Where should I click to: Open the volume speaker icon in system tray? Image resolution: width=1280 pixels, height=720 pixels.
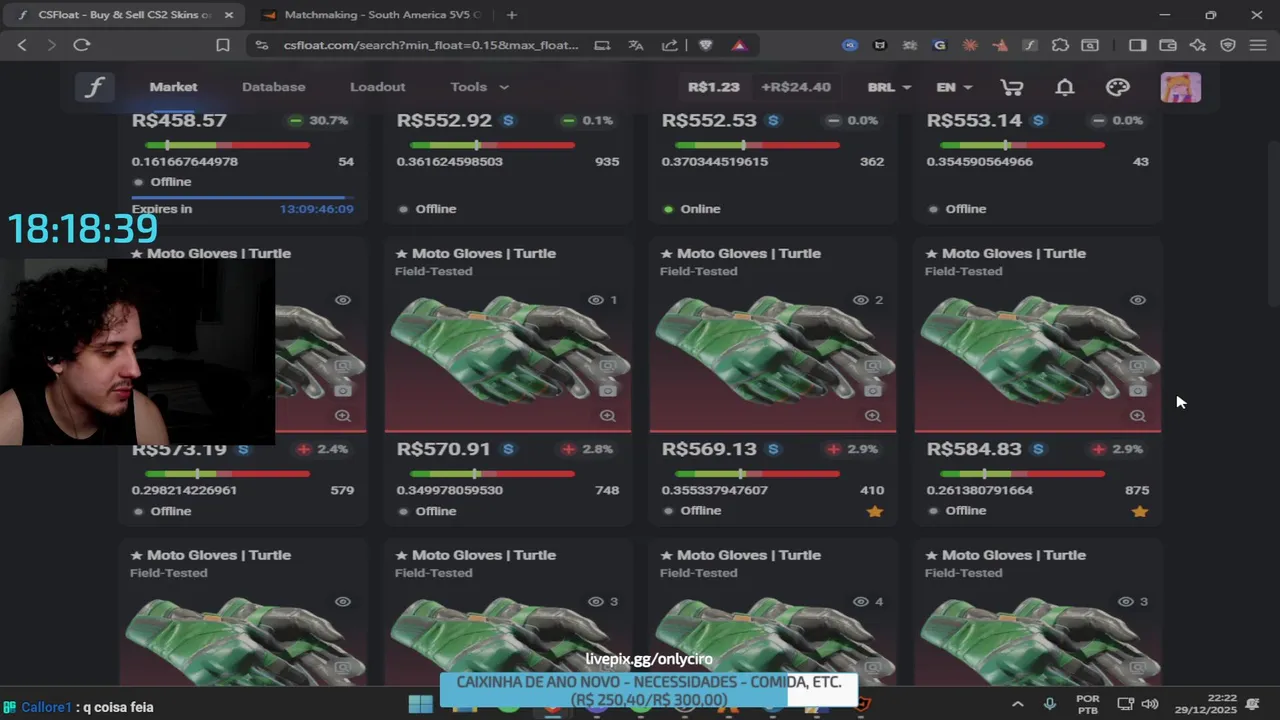(x=1150, y=704)
